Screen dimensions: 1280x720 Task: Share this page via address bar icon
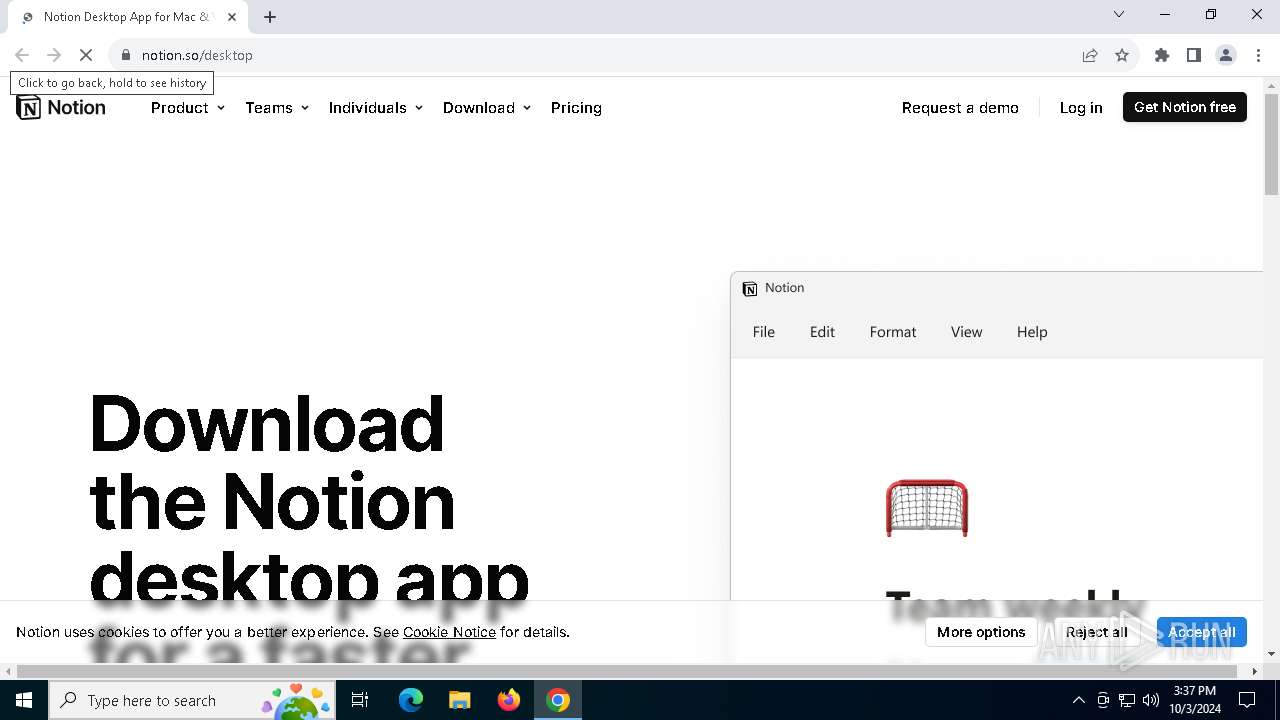point(1090,55)
